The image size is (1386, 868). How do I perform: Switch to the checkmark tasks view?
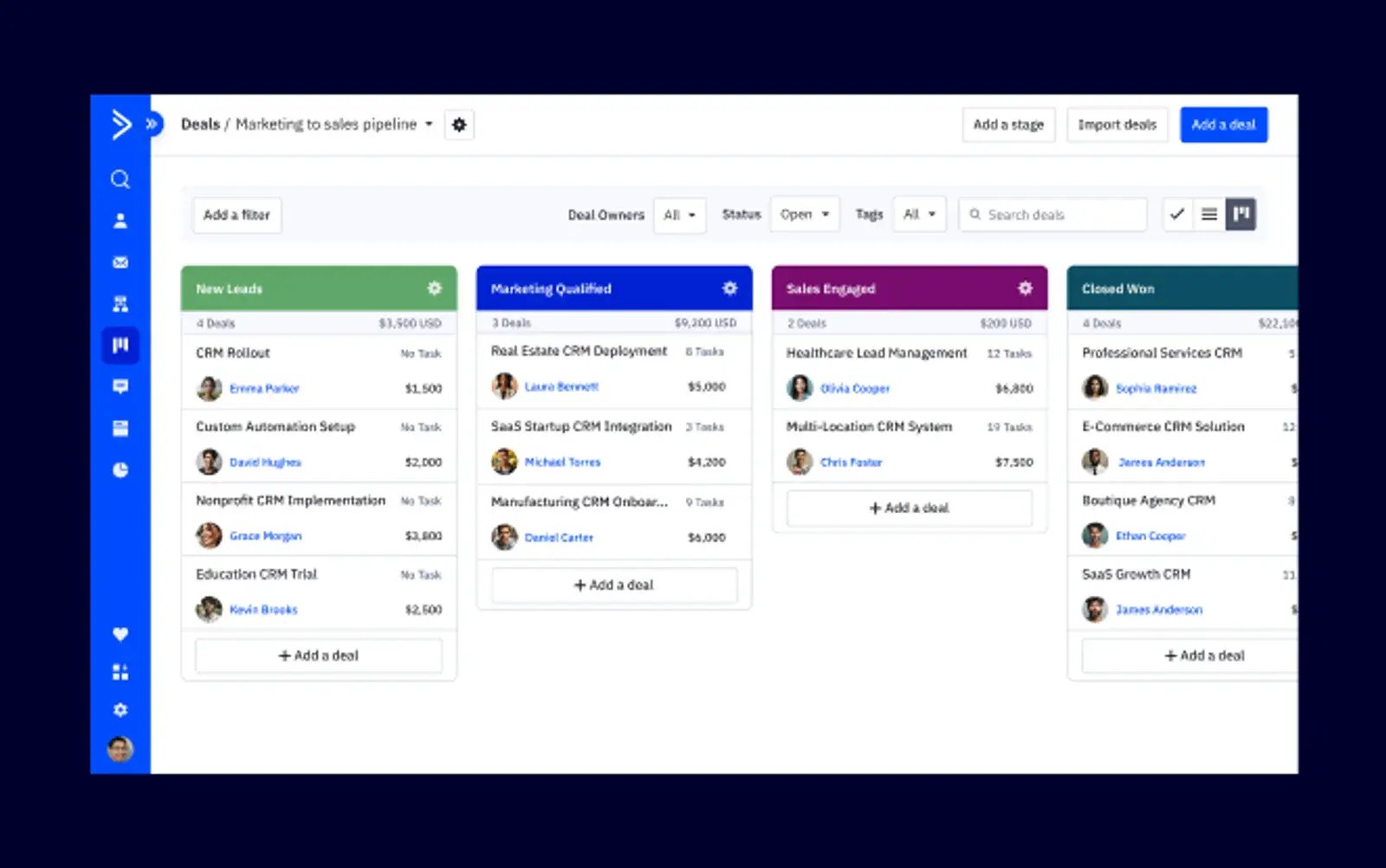(1177, 214)
